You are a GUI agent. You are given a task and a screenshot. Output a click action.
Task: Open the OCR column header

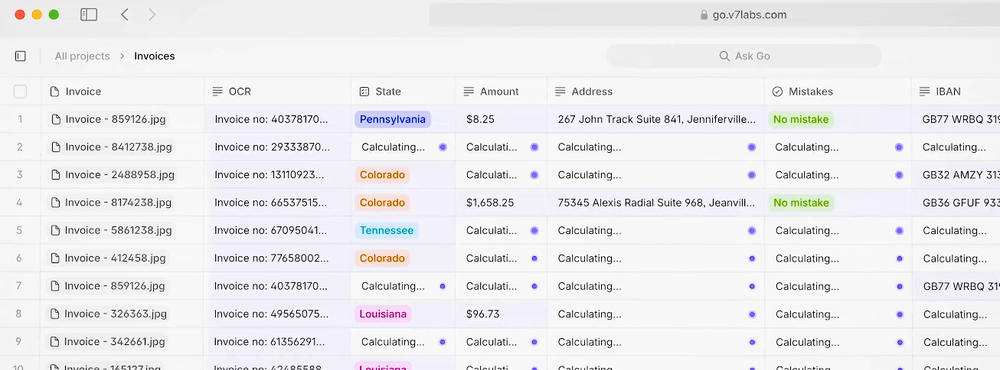(277, 92)
